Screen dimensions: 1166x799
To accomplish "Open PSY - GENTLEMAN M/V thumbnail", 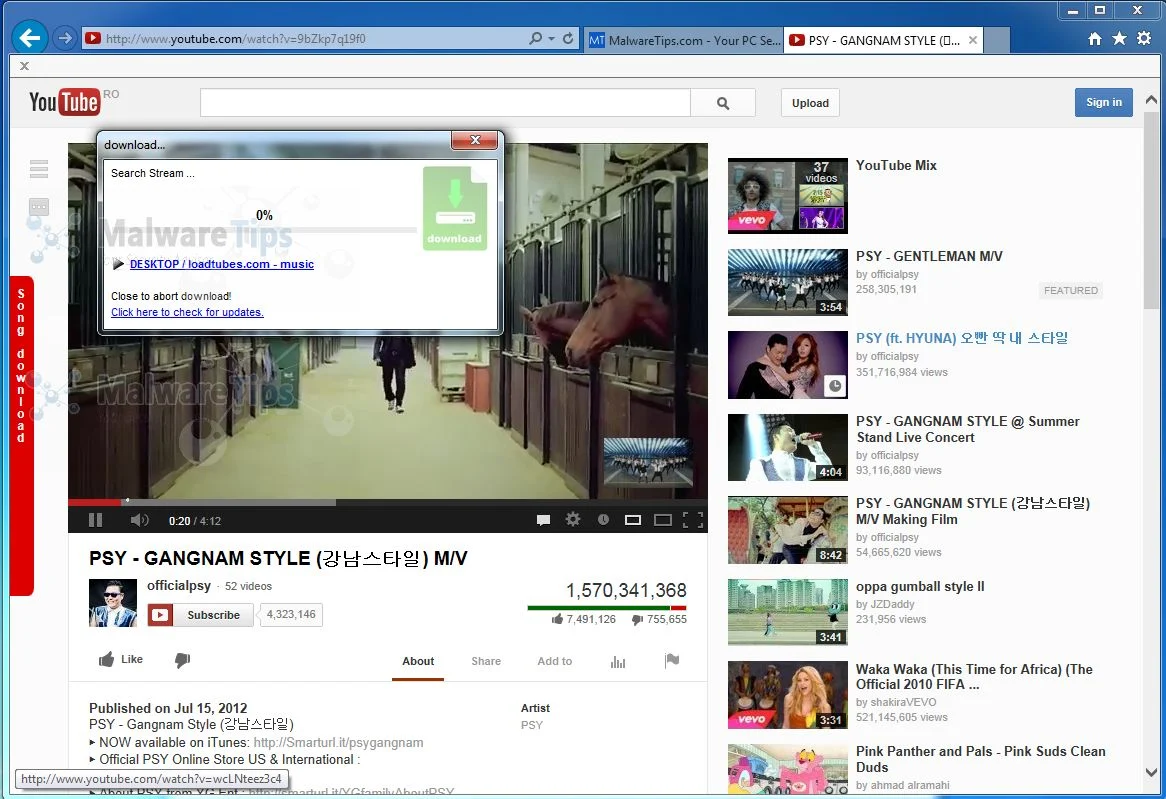I will (787, 282).
